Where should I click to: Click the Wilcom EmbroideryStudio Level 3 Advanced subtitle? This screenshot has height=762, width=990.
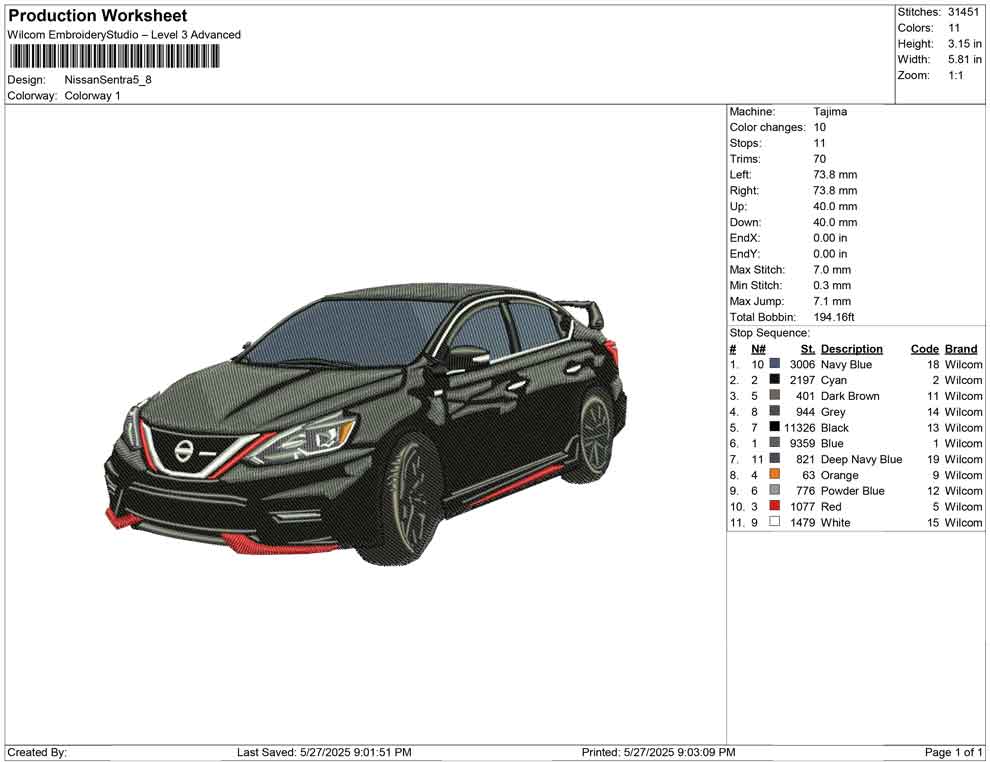pyautogui.click(x=124, y=35)
